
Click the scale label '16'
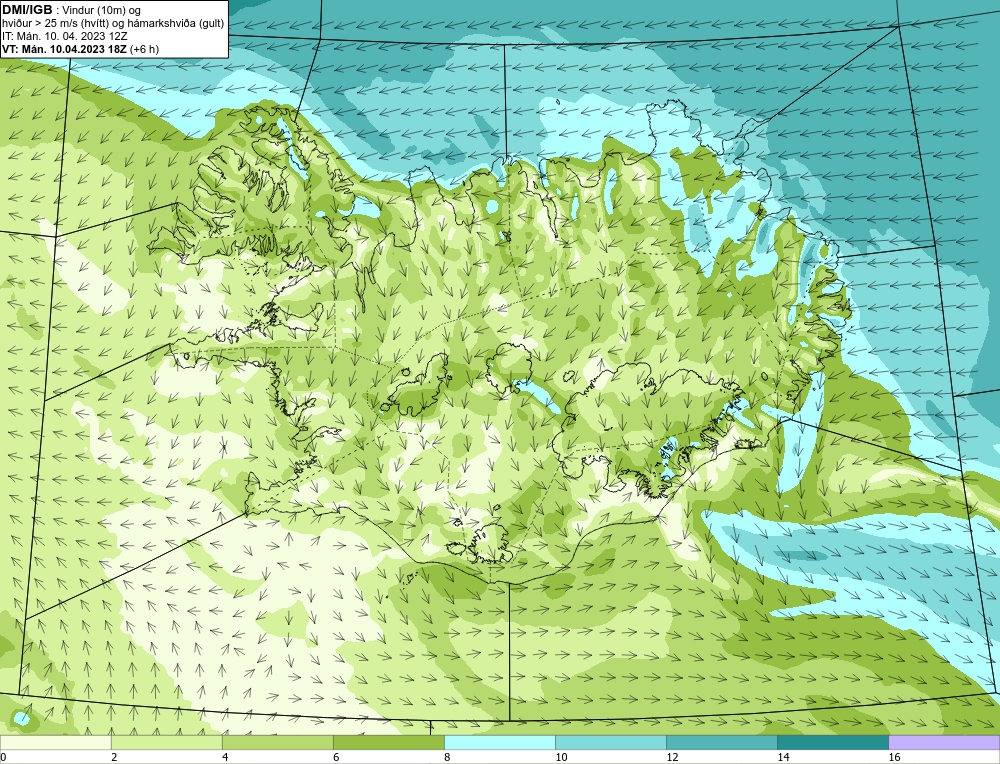pyautogui.click(x=894, y=757)
